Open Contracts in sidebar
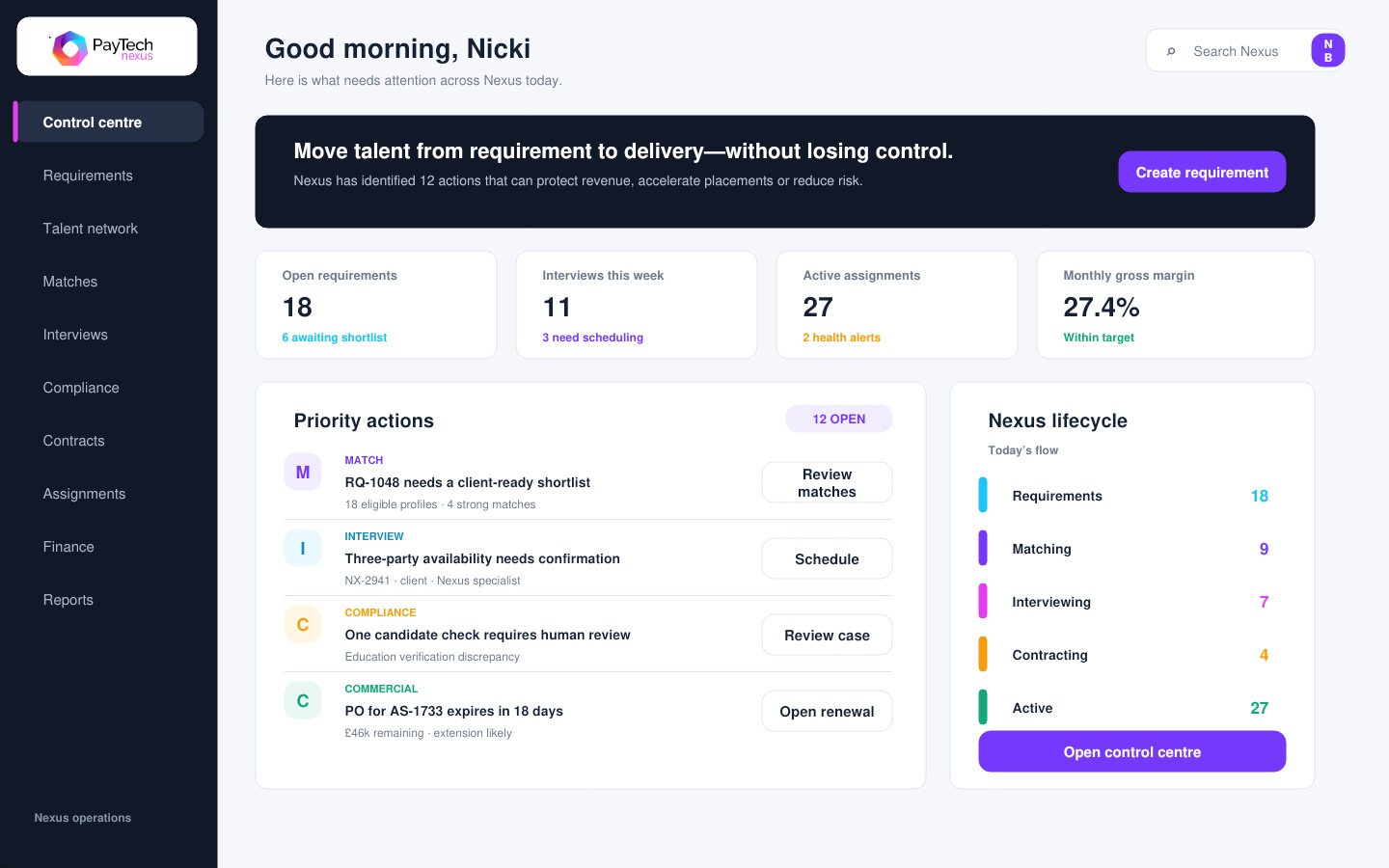Viewport: 1389px width, 868px height. click(x=73, y=441)
